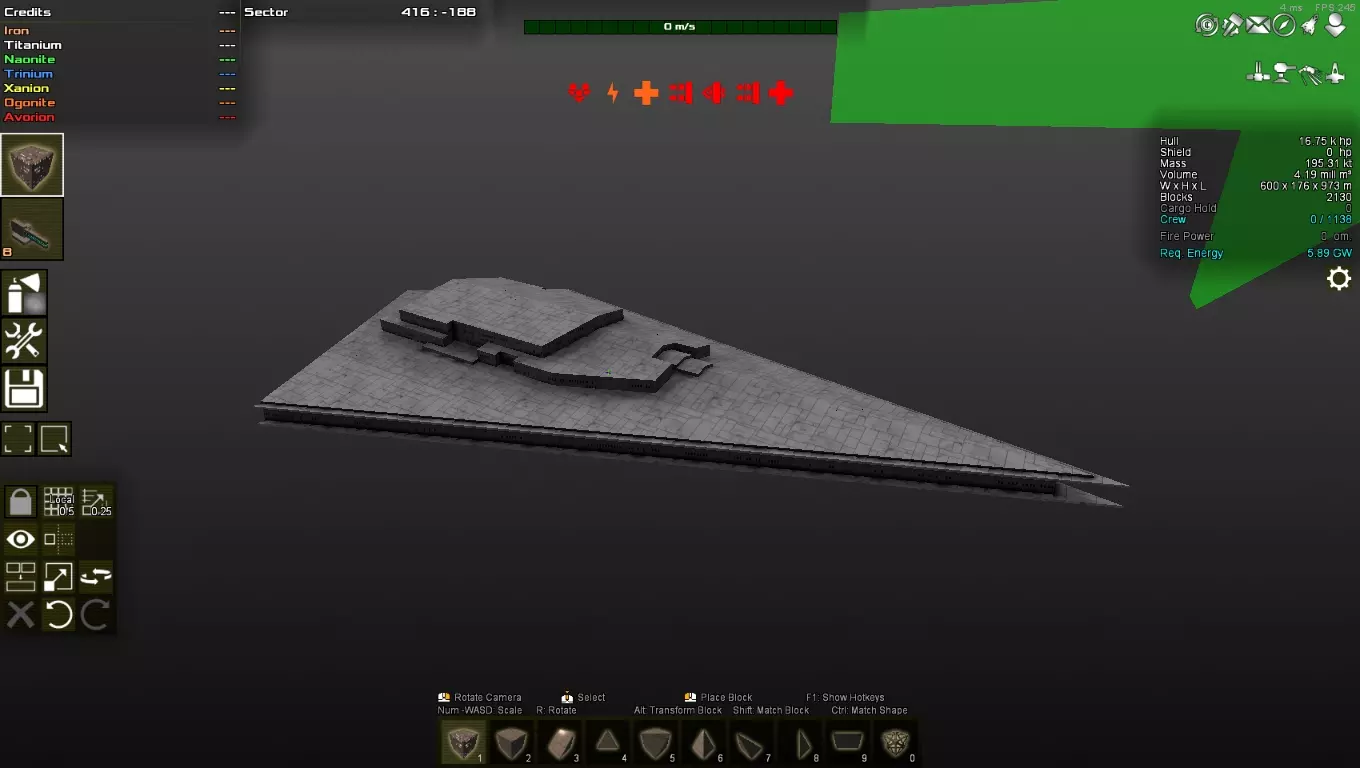Click the Crew stat row label
The width and height of the screenshot is (1360, 768).
coord(1173,220)
